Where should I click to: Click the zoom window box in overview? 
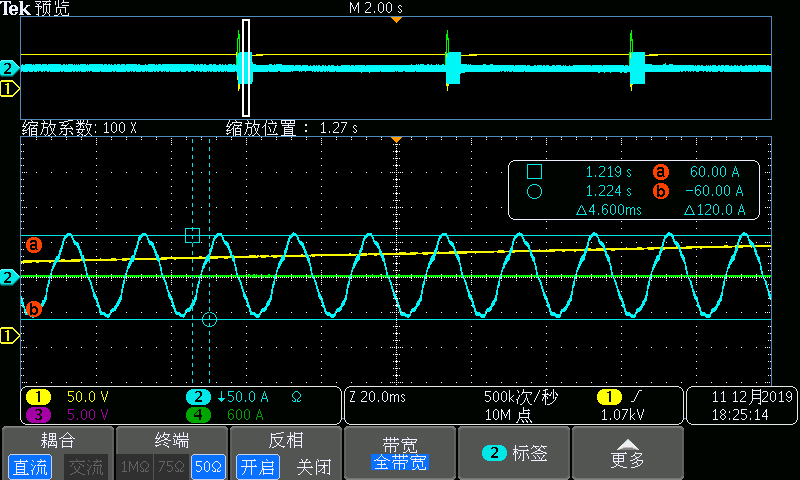[246, 68]
